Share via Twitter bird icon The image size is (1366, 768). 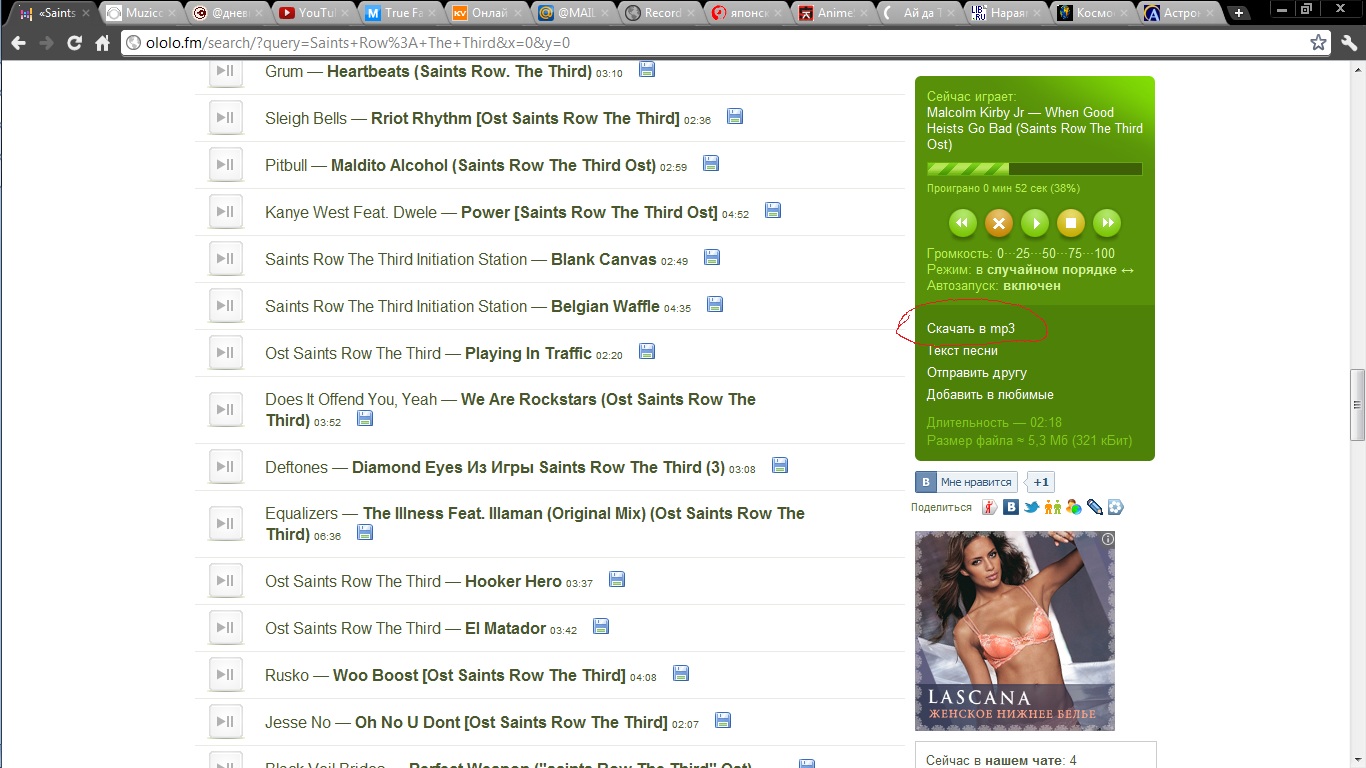coord(1031,507)
